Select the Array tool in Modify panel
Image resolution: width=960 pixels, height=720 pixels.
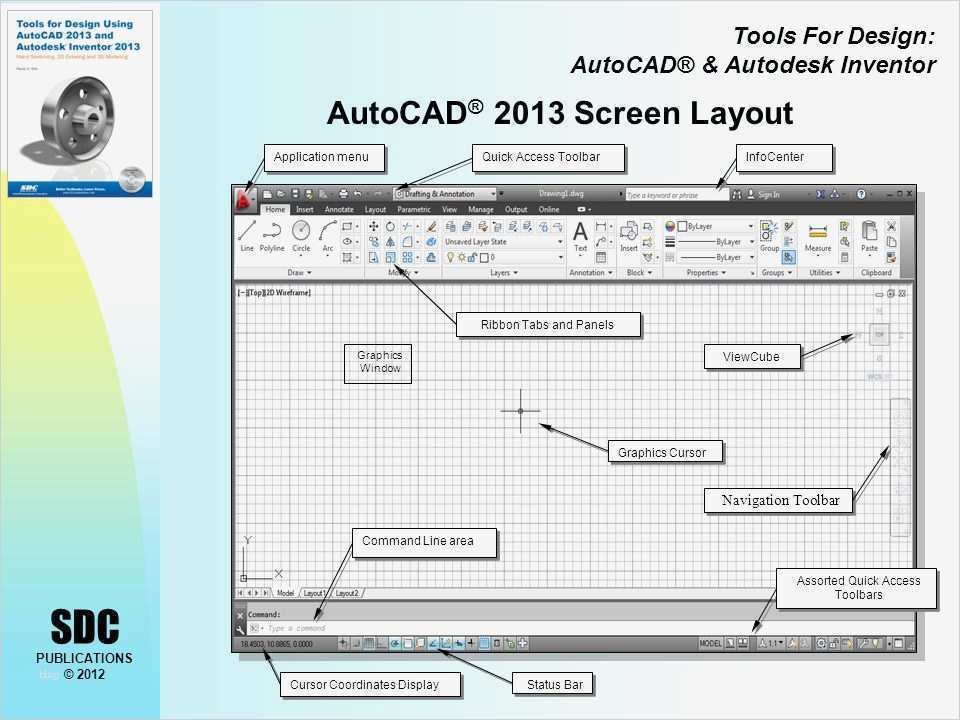[x=407, y=258]
